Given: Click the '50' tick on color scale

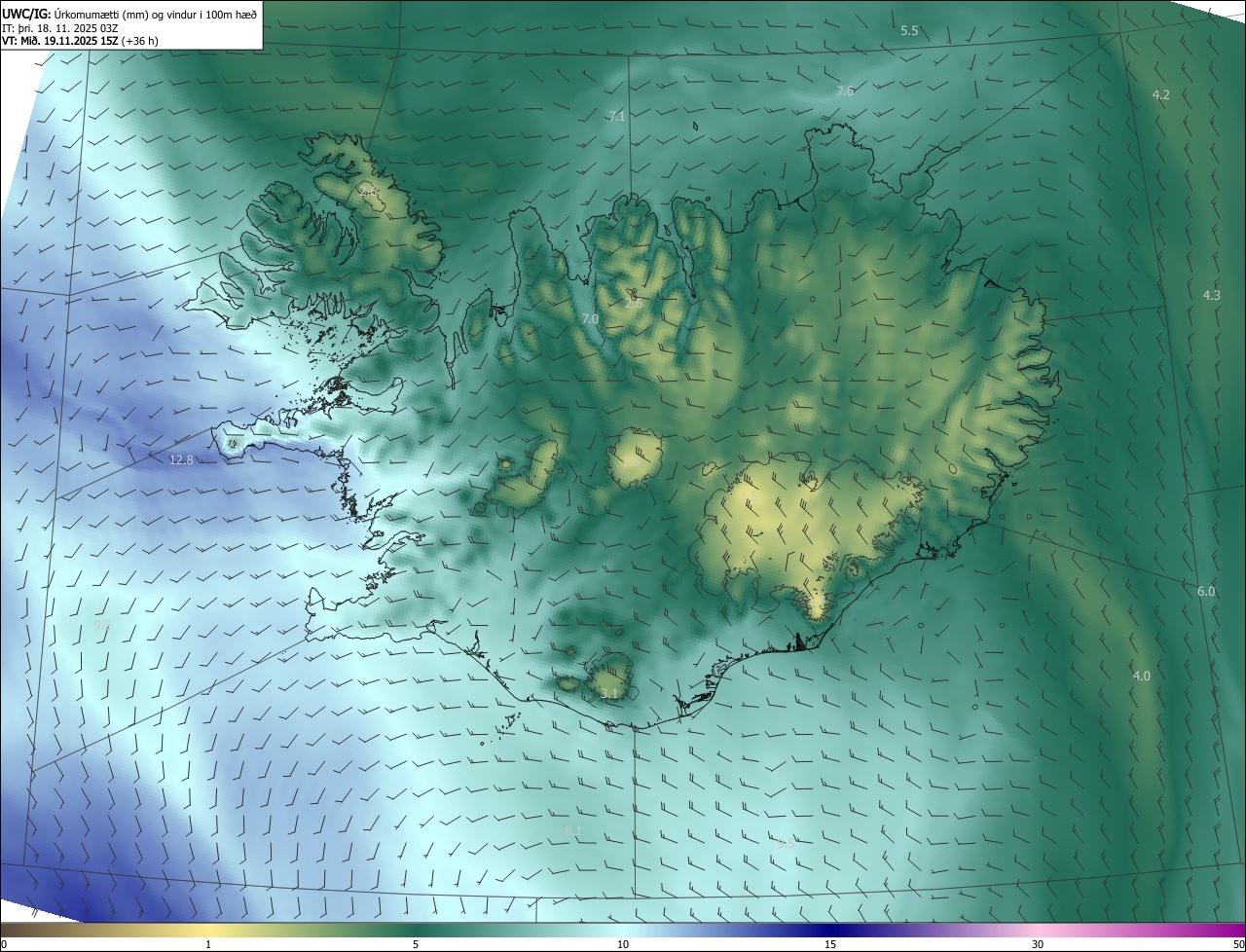Looking at the screenshot, I should (x=1237, y=944).
